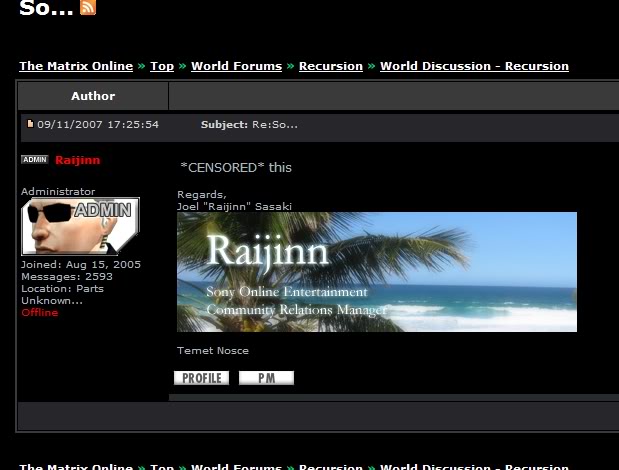This screenshot has height=470, width=619.
Task: Open The Matrix Online link in upper breadcrumb
Action: (x=76, y=66)
